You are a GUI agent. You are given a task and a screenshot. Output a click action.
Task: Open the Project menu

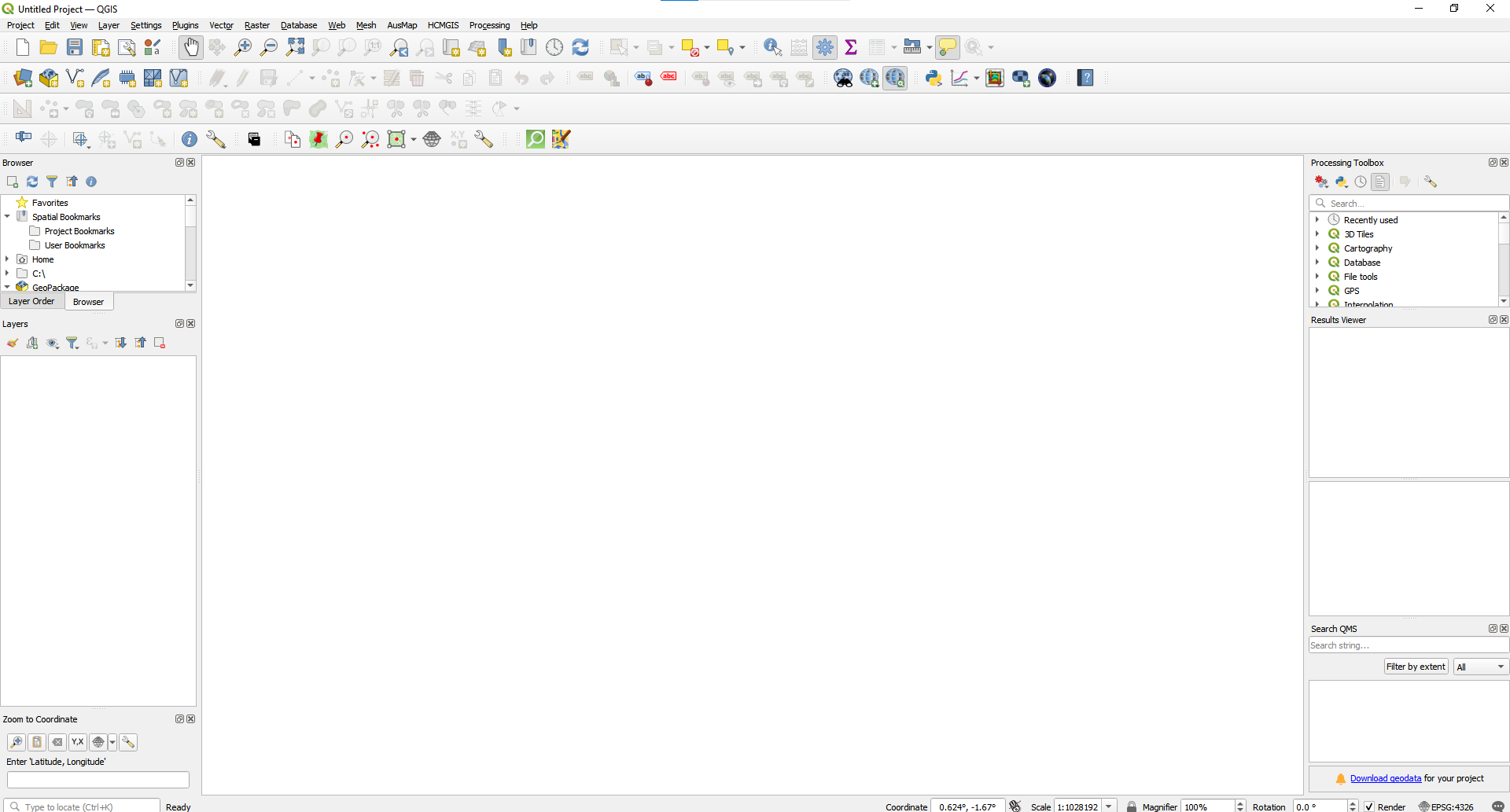pyautogui.click(x=20, y=25)
